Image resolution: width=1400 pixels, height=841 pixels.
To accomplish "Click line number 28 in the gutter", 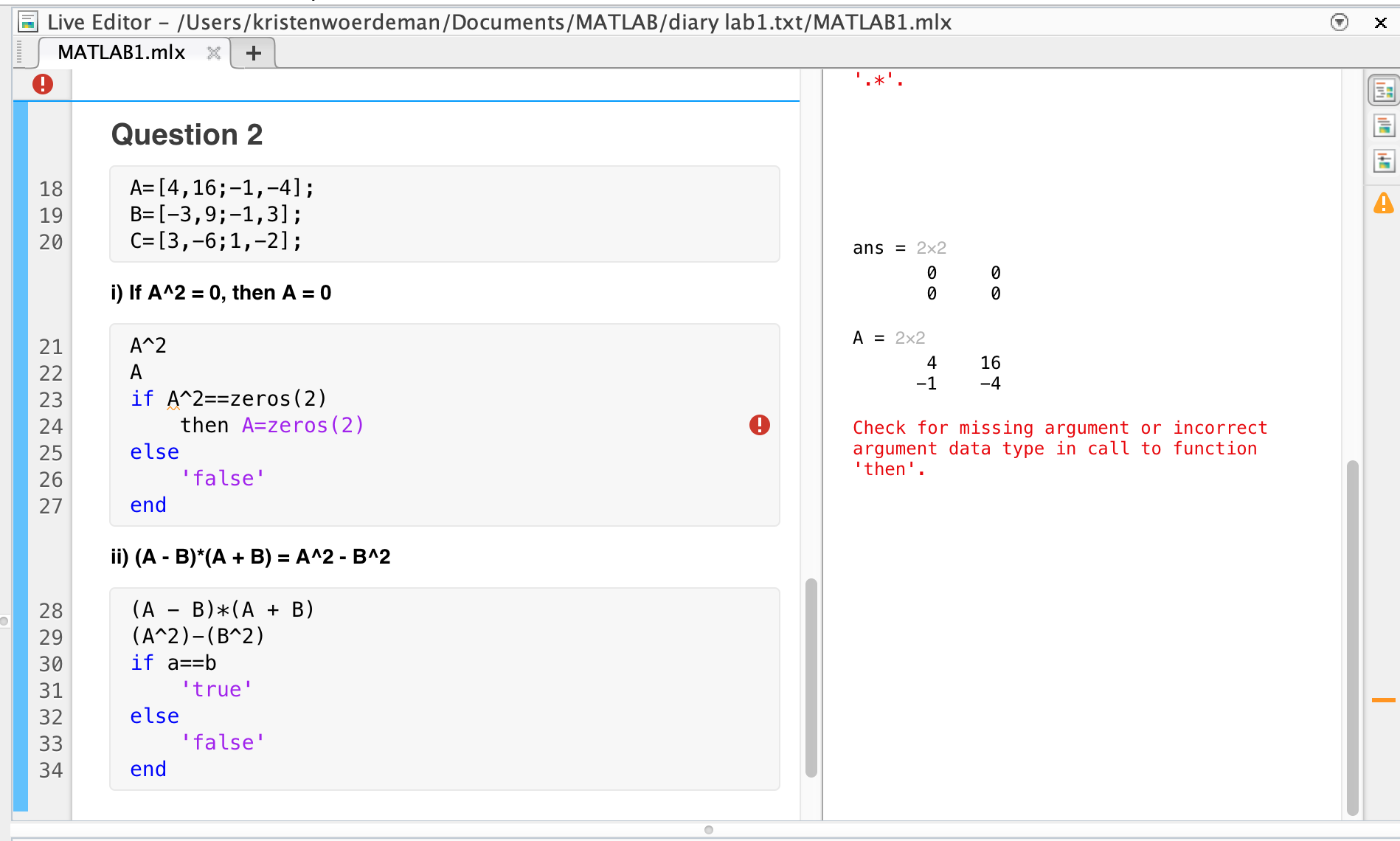I will 51,611.
